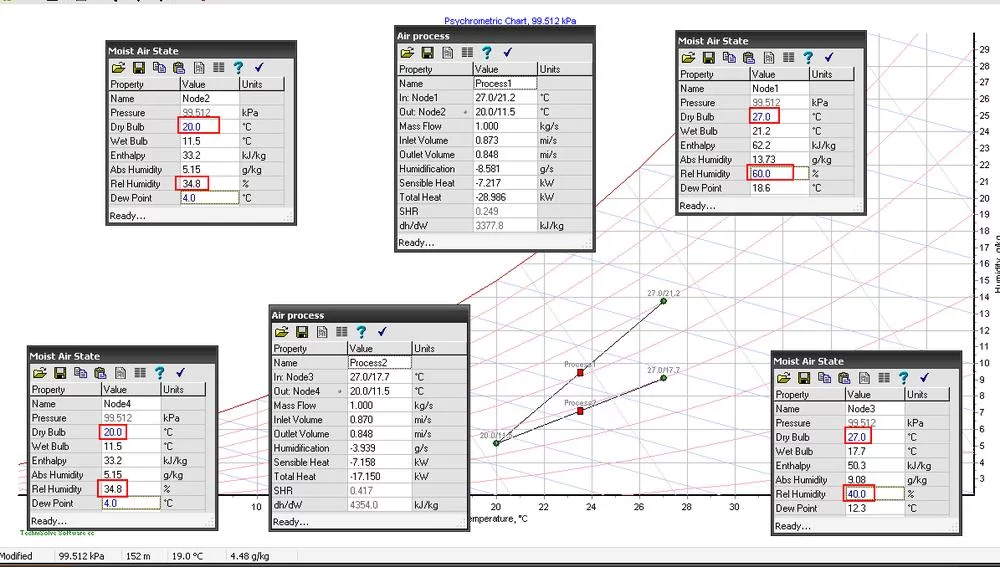Help question mark in Process2 panel
The width and height of the screenshot is (1000, 567).
click(362, 332)
